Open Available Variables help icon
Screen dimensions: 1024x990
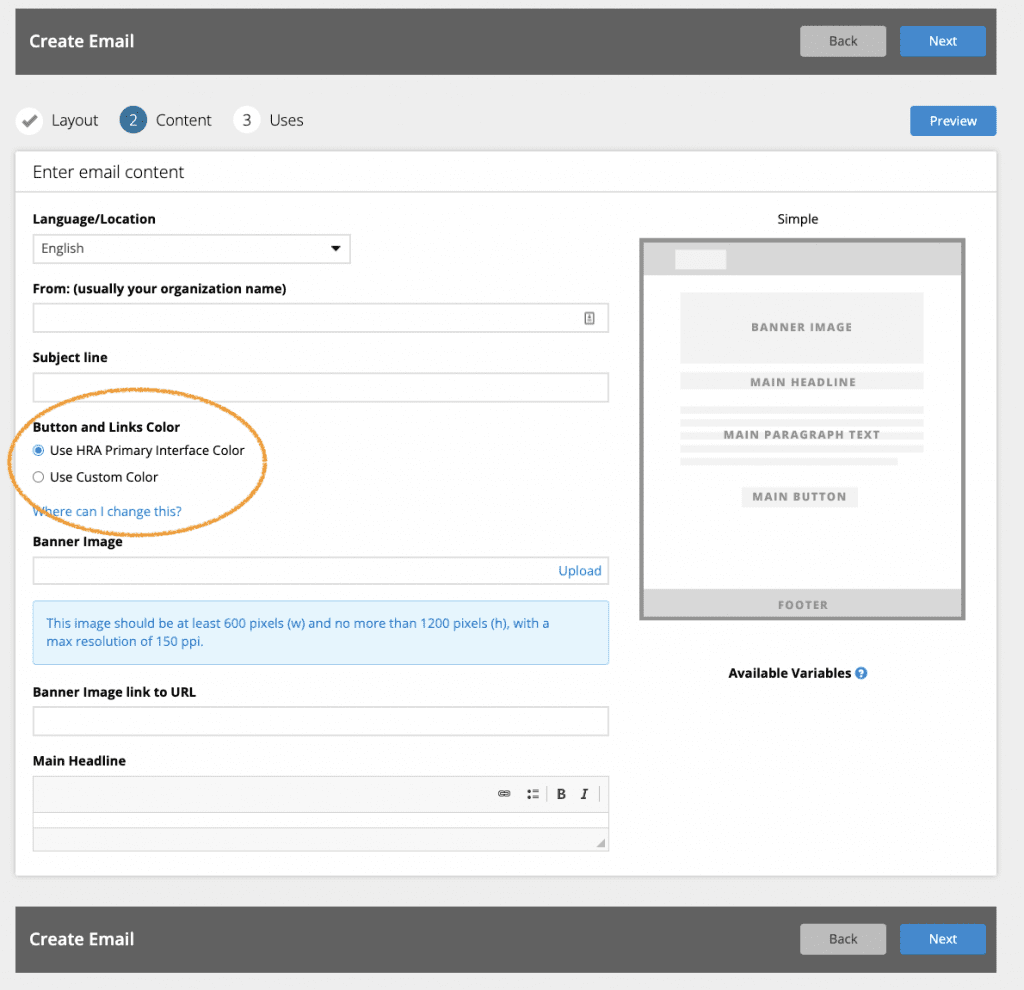tap(861, 673)
